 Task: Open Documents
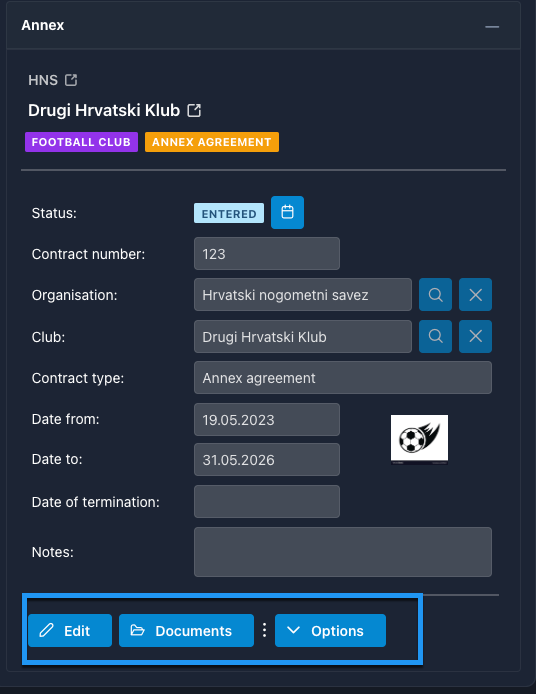tap(186, 630)
